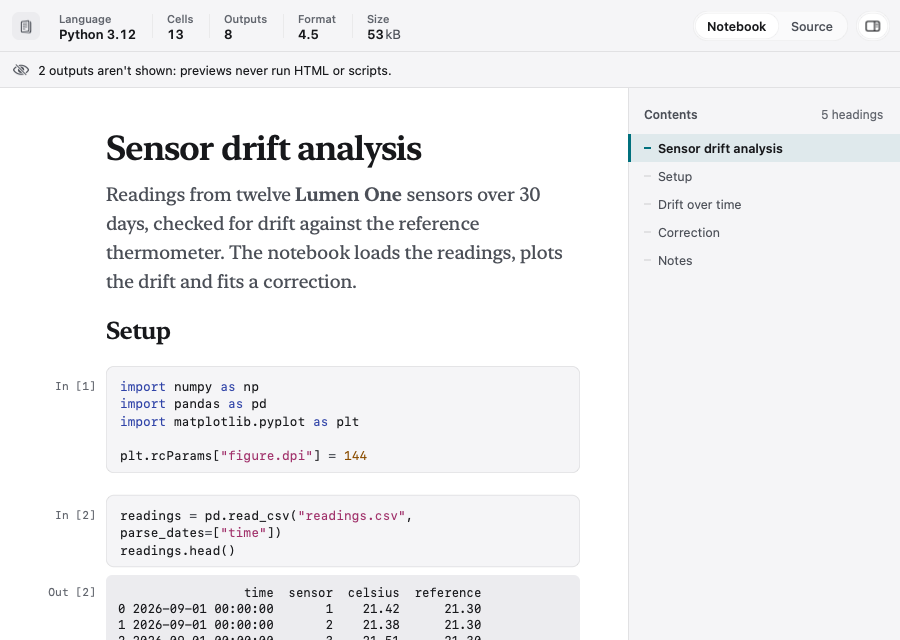Click the 21.38 celsius value

pos(381,625)
